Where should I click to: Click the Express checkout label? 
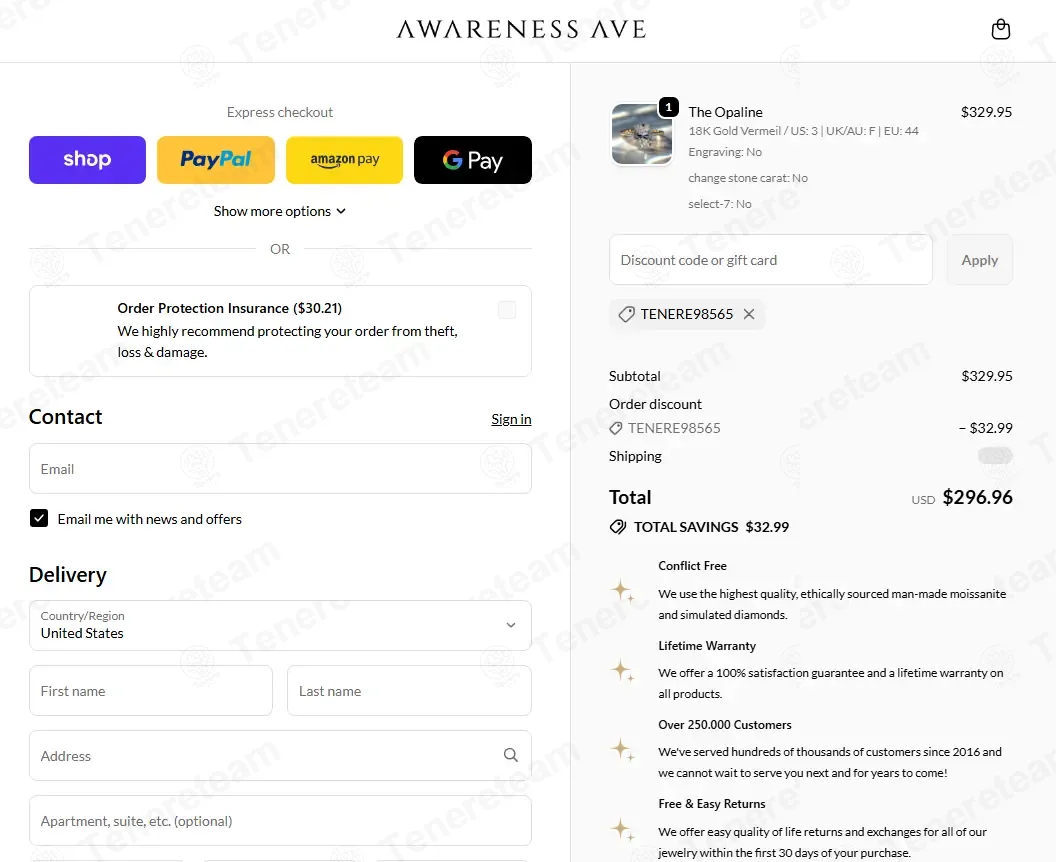point(280,112)
